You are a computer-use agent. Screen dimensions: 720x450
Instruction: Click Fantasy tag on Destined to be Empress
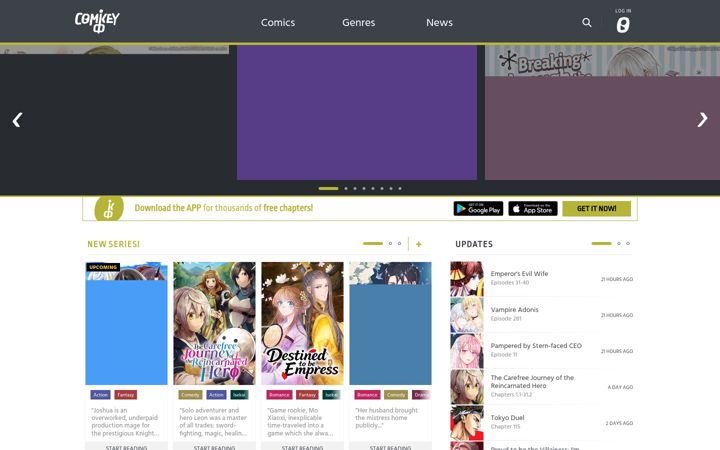tap(307, 395)
